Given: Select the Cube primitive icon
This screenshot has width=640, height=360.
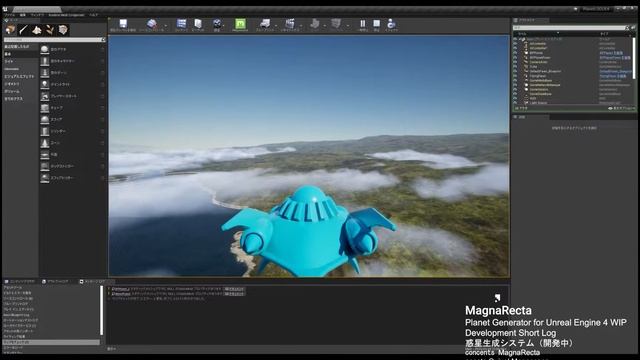Looking at the screenshot, I should (x=44, y=108).
